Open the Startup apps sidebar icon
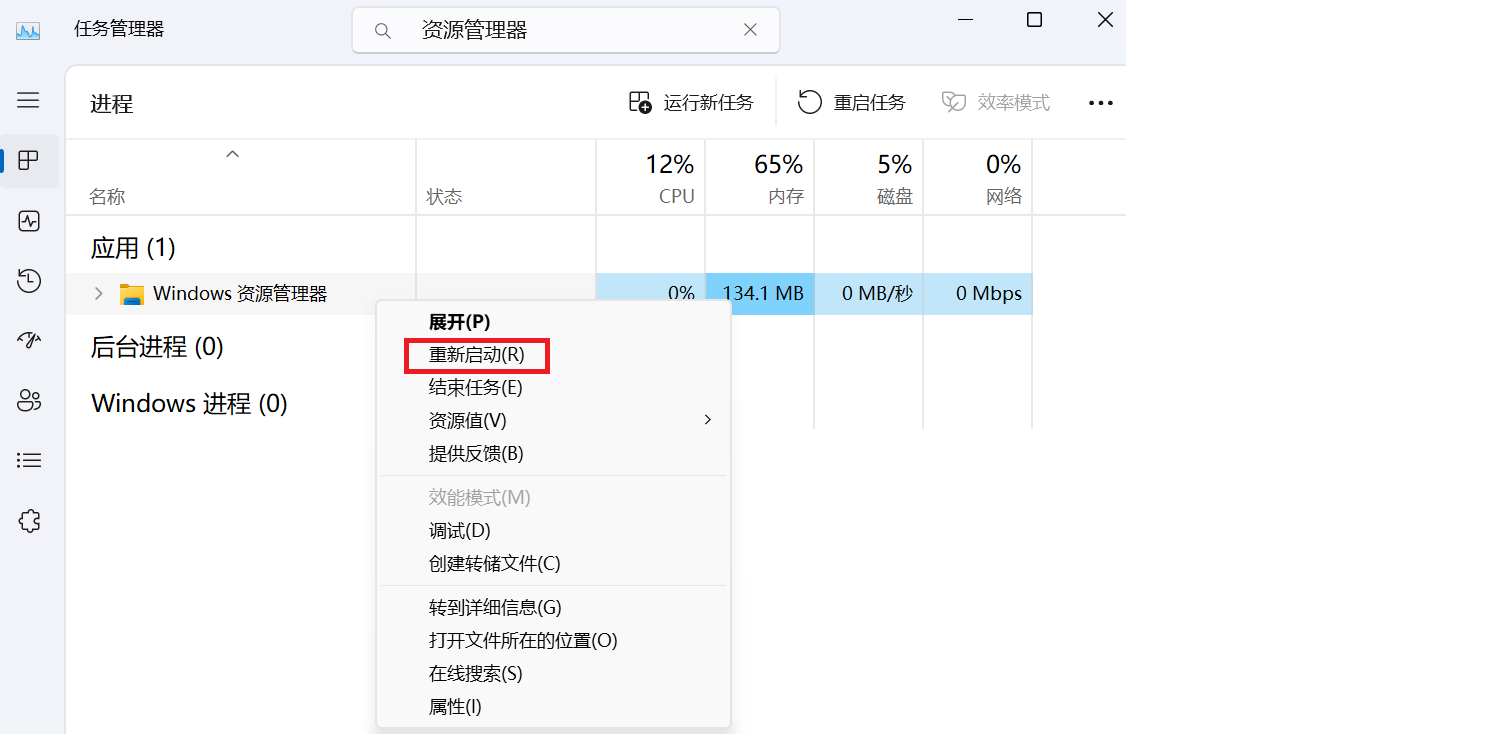The height and width of the screenshot is (751, 1505). 29,341
